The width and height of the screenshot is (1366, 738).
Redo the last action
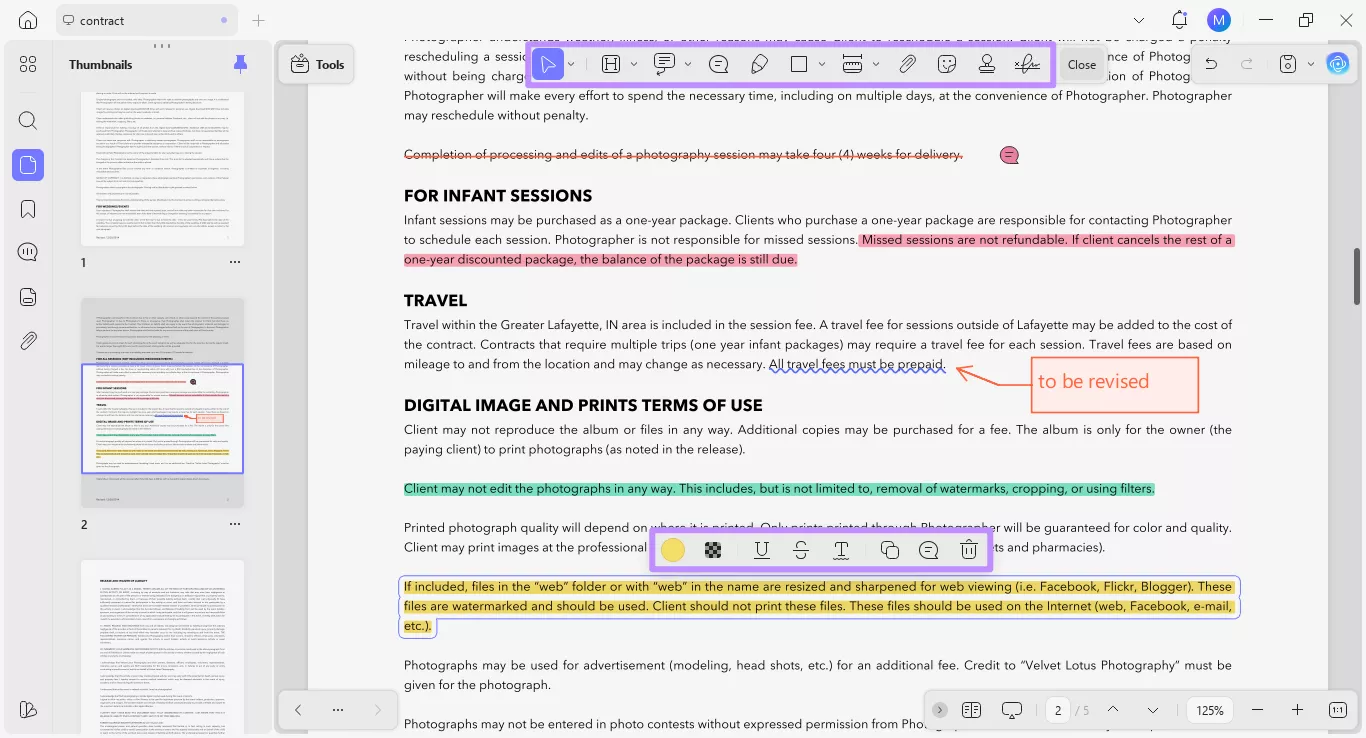click(x=1247, y=64)
